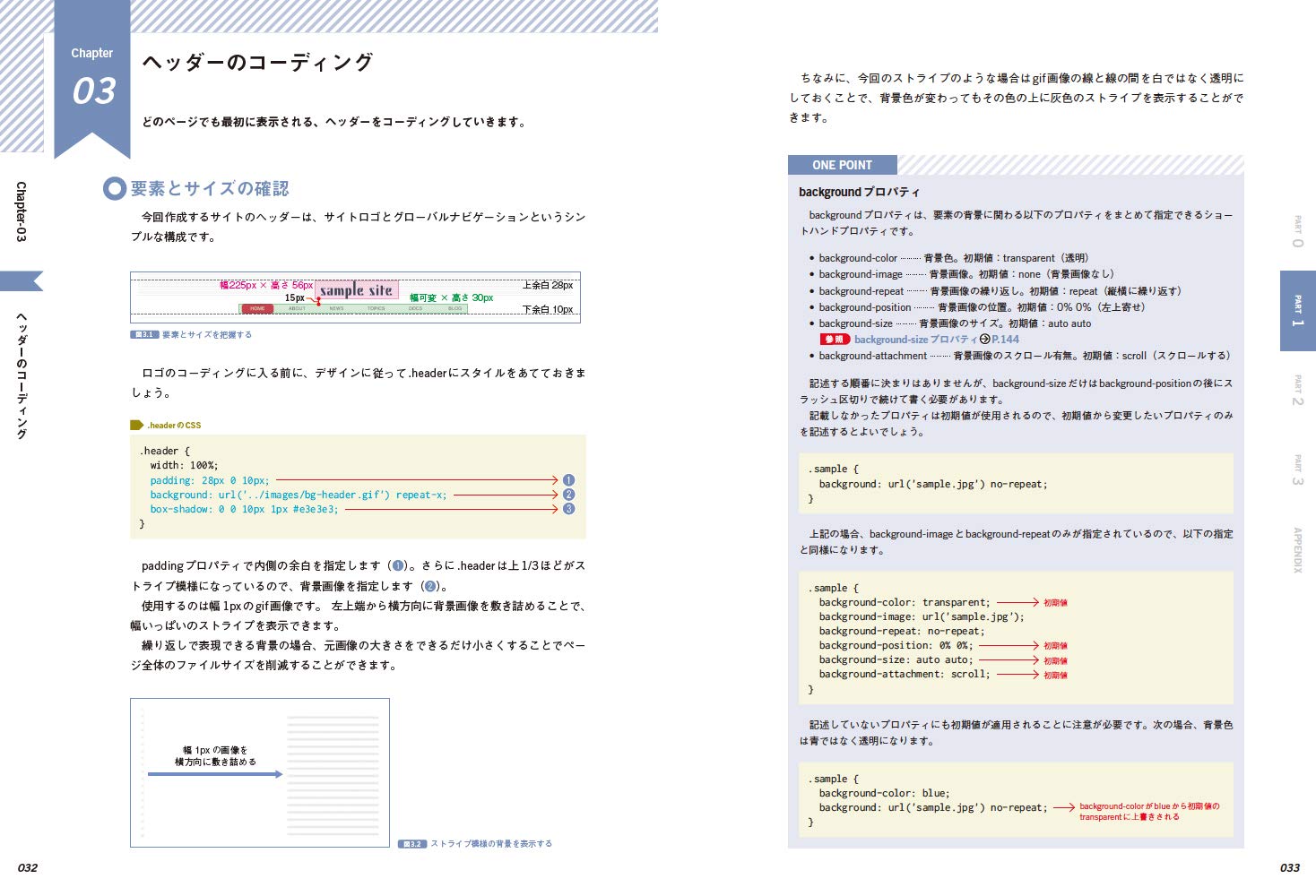The width and height of the screenshot is (1316, 896).
Task: Click the sample site logo in figure 3.1
Action: coord(356,289)
